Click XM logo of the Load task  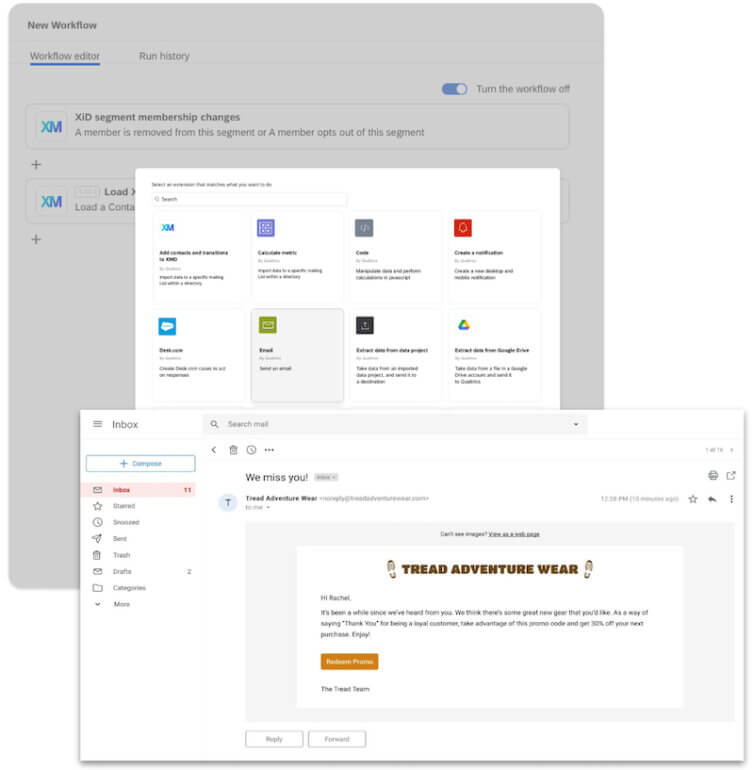(51, 202)
